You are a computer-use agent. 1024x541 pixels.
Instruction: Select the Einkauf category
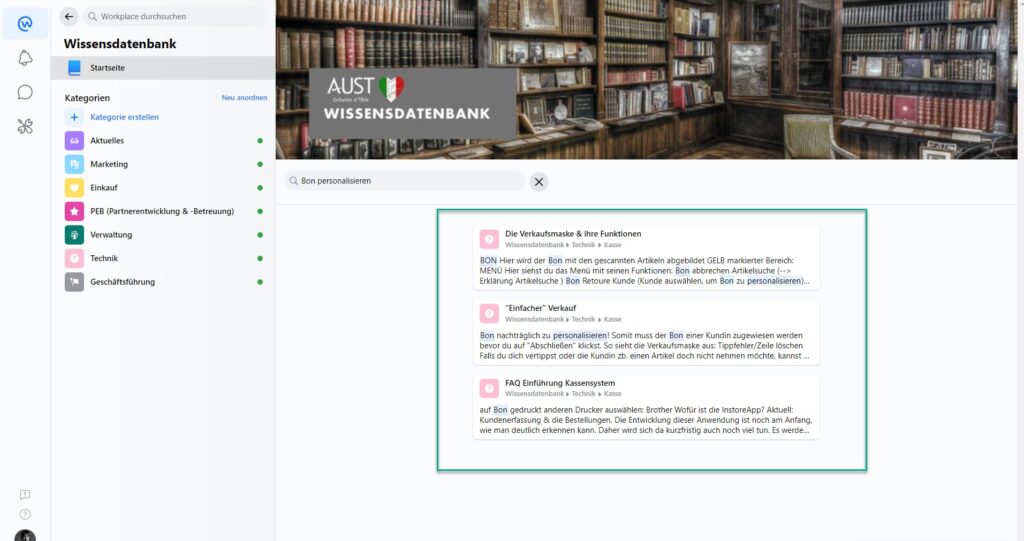(x=104, y=188)
